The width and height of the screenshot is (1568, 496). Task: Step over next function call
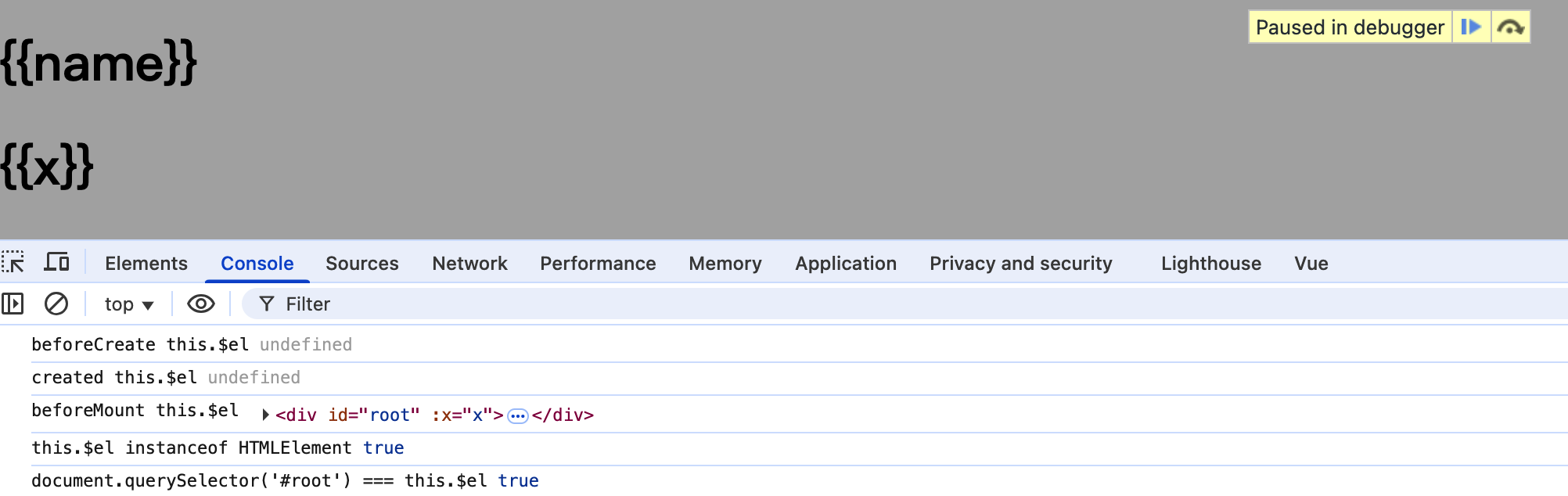pos(1510,27)
